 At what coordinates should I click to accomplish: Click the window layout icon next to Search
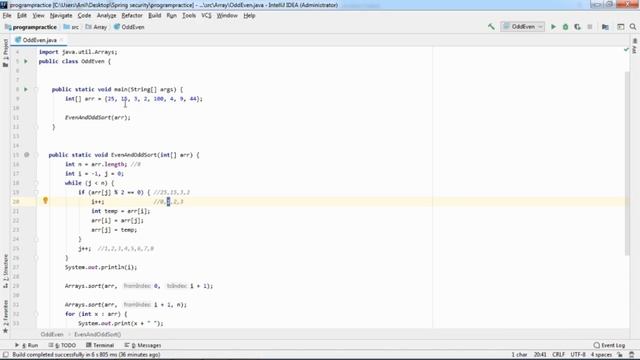point(620,27)
